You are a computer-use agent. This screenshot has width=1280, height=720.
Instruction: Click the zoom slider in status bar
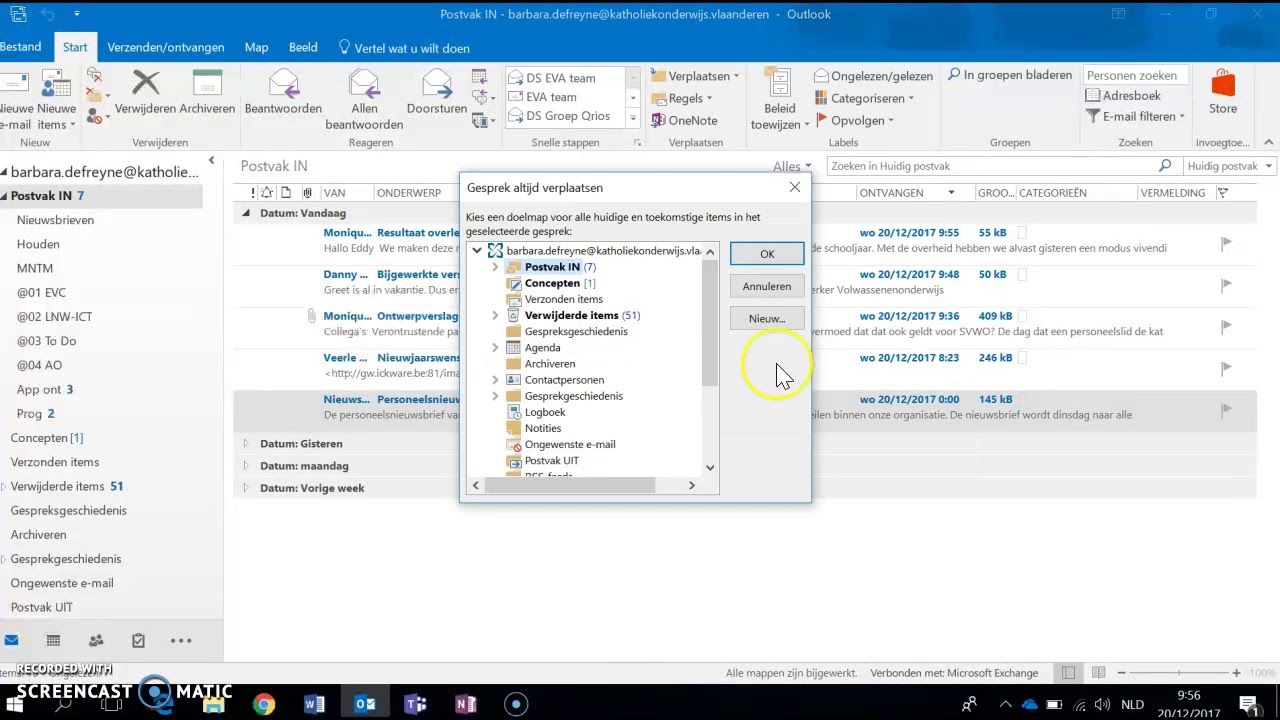[x=1179, y=673]
